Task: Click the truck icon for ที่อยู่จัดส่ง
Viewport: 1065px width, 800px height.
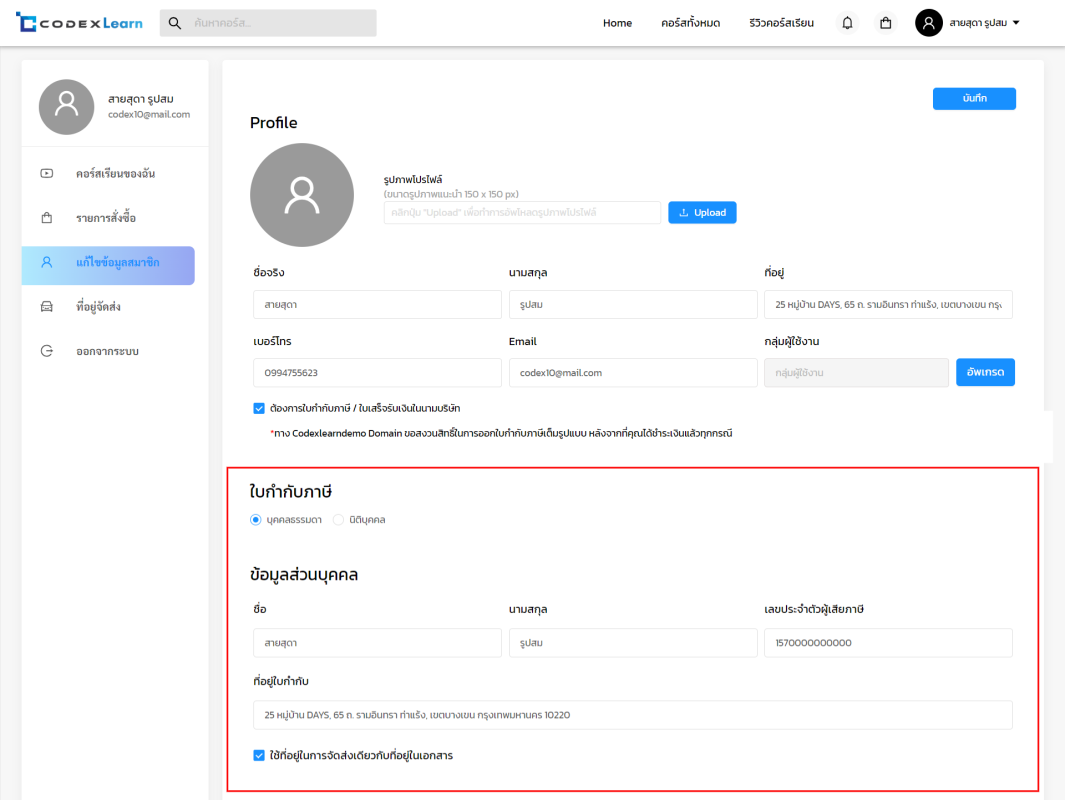Action: pyautogui.click(x=47, y=307)
